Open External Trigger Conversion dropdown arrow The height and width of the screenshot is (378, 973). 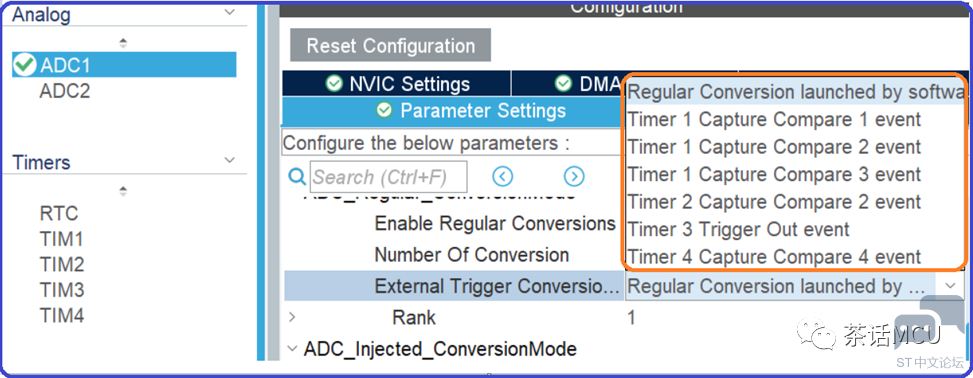[951, 286]
